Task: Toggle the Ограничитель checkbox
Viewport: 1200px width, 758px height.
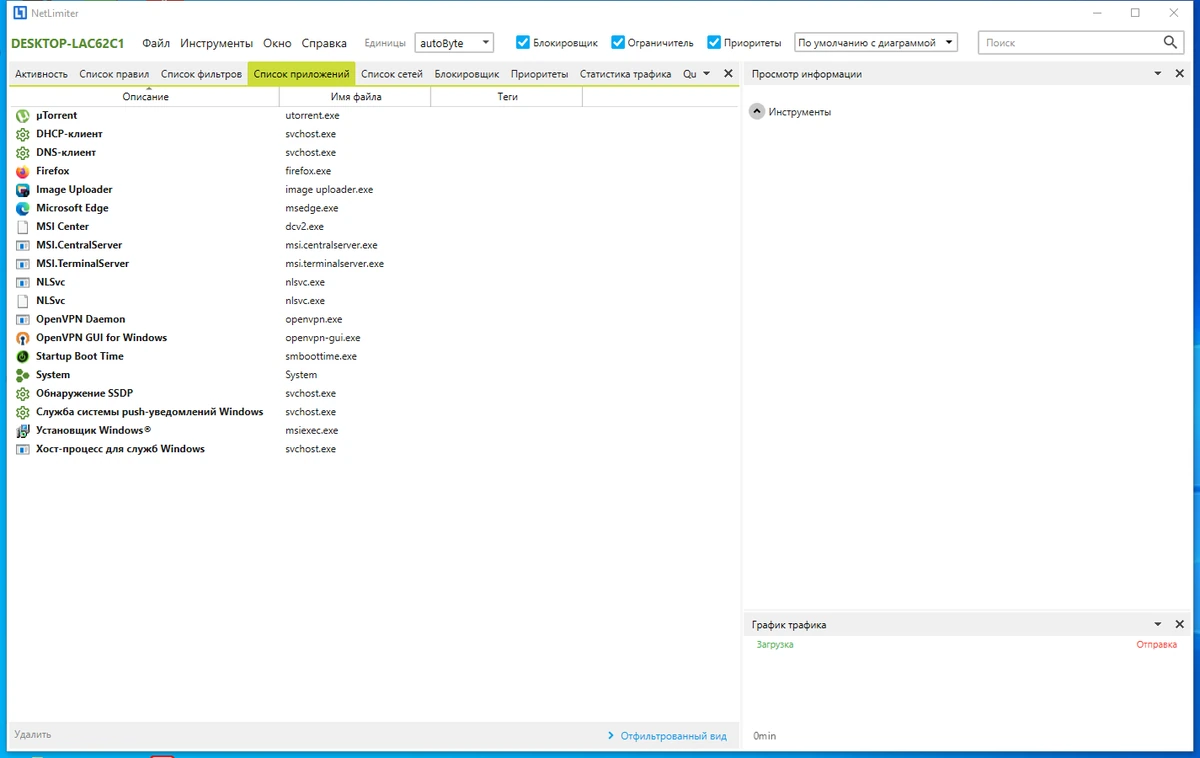Action: click(618, 42)
